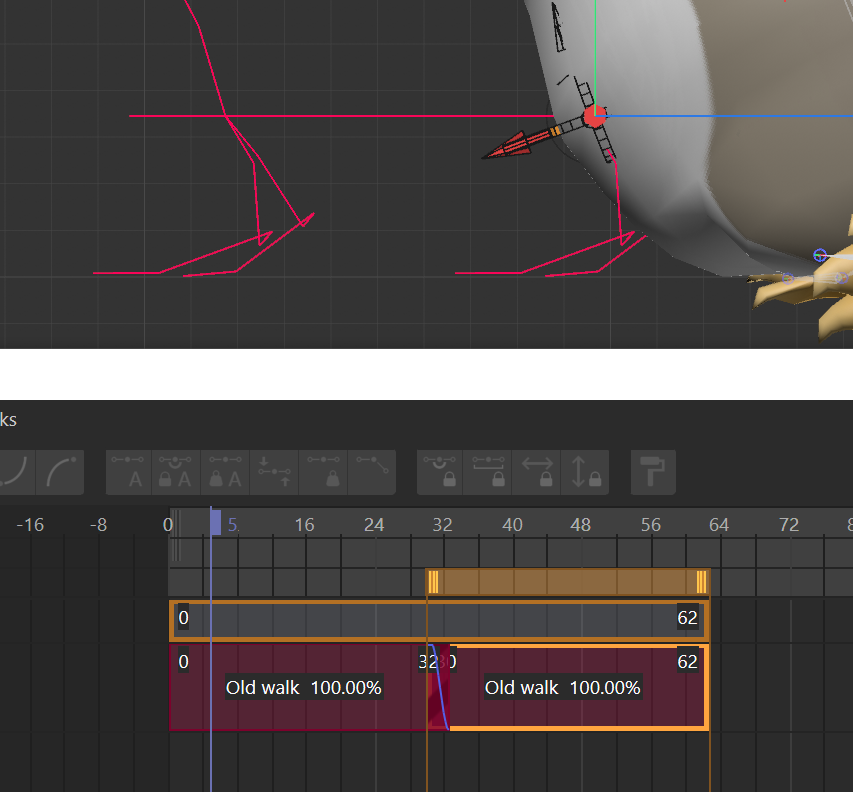Image resolution: width=853 pixels, height=792 pixels.
Task: Click the weight and A tangent icon
Action: [x=225, y=472]
